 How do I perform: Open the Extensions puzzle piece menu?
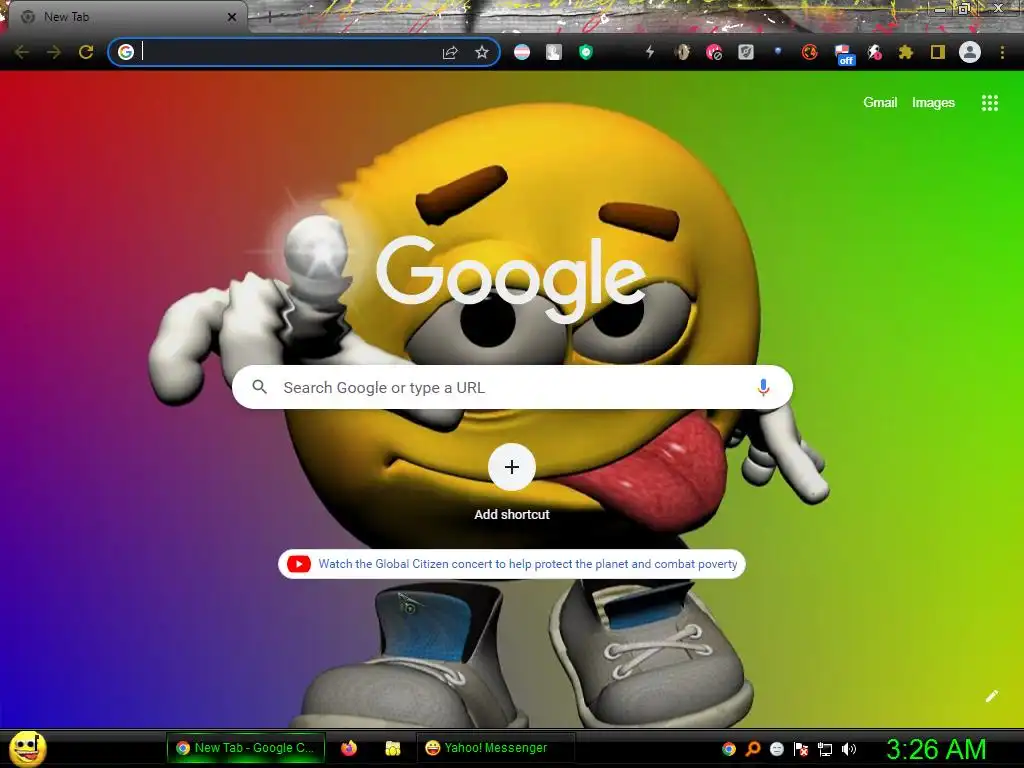(906, 52)
